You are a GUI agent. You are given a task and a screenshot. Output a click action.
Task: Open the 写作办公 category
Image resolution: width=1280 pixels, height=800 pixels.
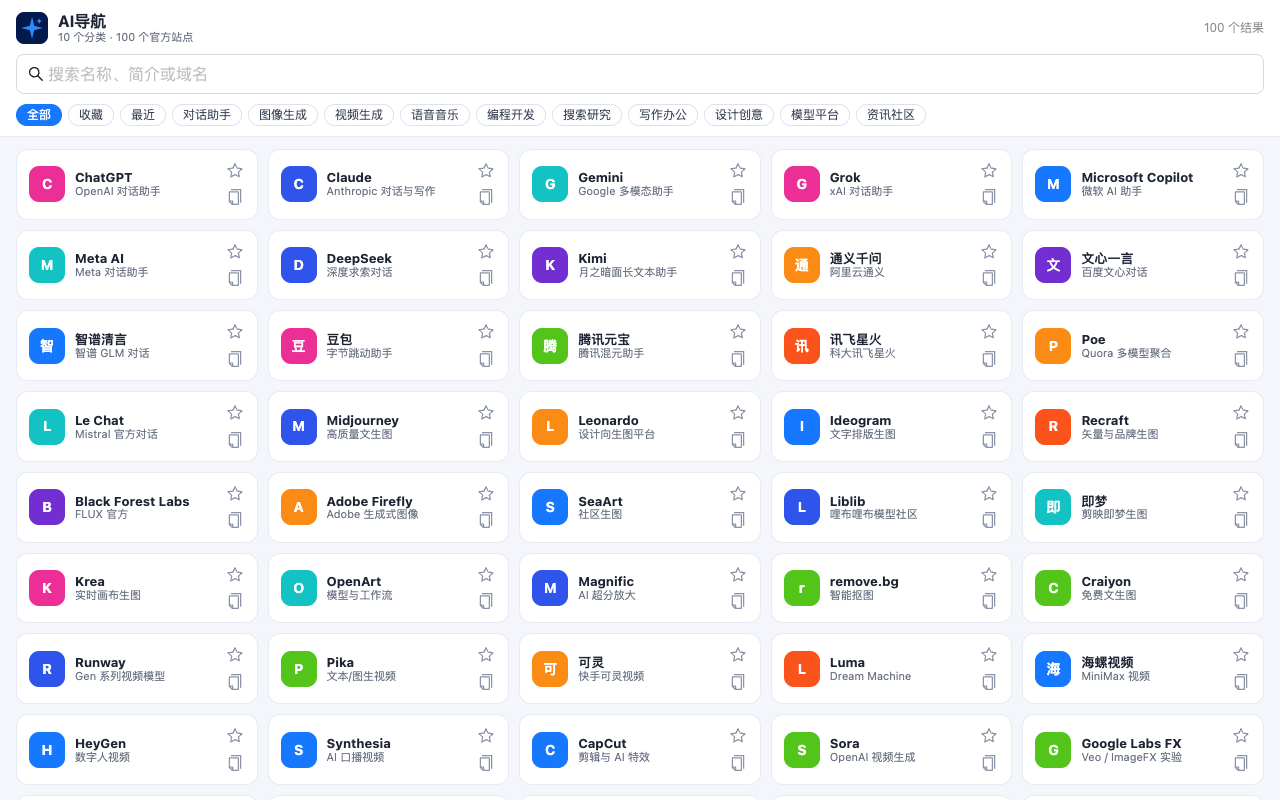click(663, 115)
